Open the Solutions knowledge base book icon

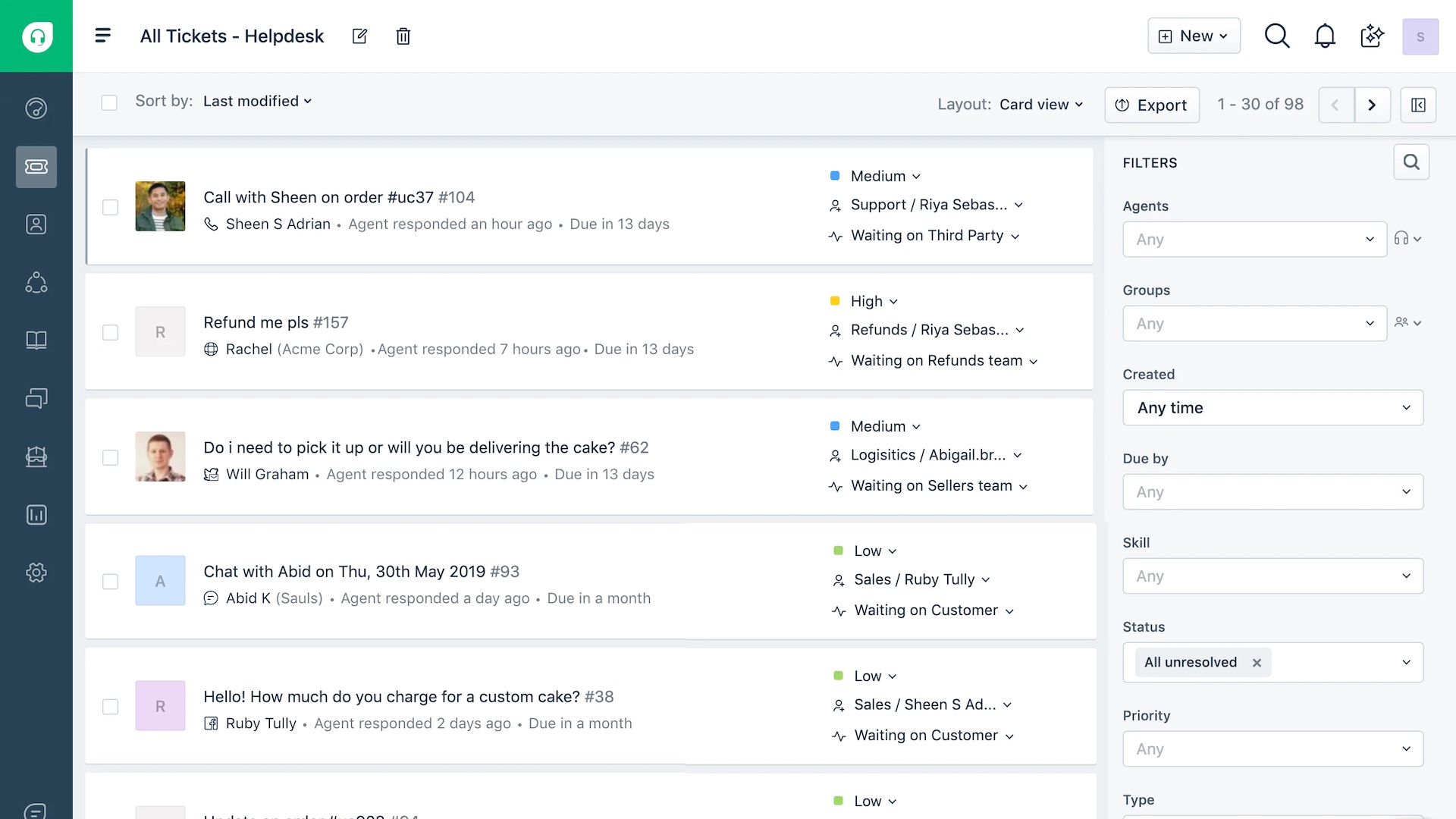36,340
